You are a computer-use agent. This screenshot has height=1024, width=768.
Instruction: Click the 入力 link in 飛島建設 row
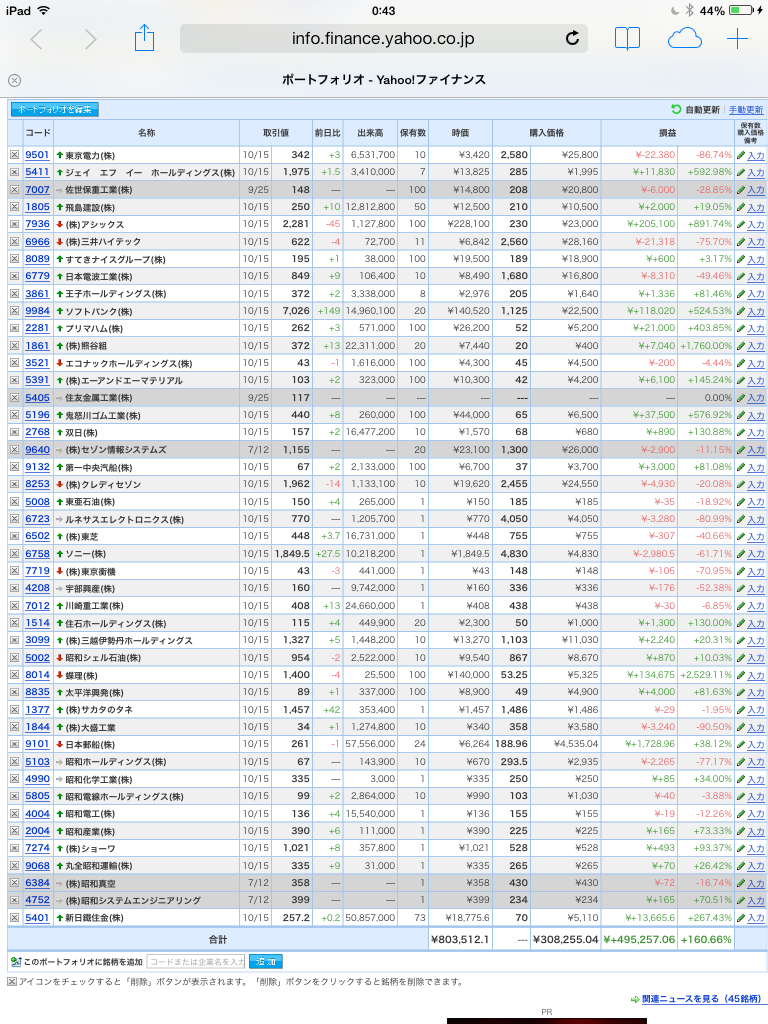[756, 208]
